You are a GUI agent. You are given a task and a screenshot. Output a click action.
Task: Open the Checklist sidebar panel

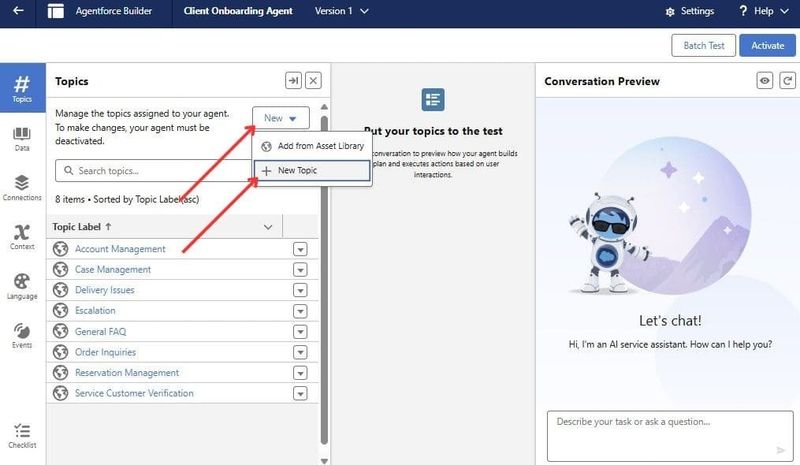tap(22, 435)
